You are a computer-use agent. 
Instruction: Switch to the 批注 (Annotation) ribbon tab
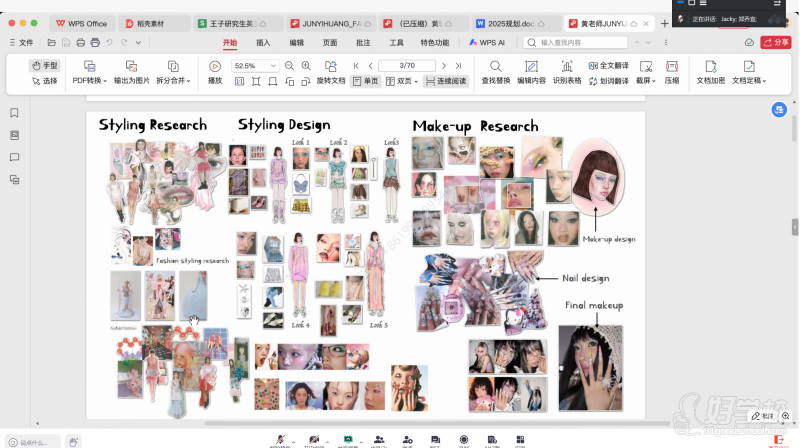(363, 43)
